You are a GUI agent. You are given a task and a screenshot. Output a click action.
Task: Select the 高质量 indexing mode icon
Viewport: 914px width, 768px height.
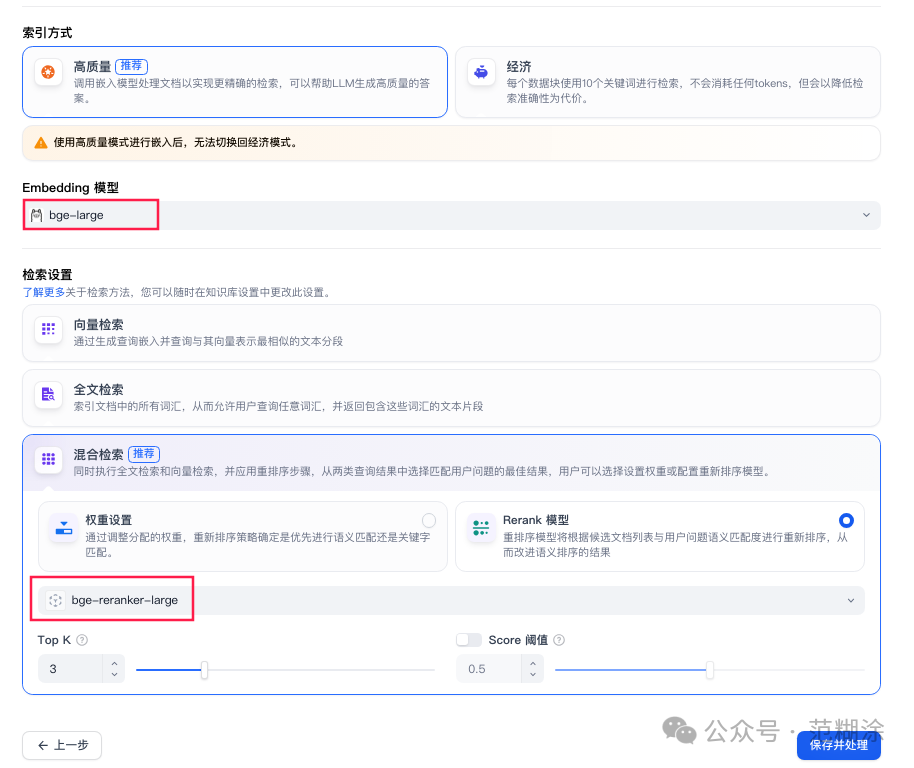[x=47, y=74]
